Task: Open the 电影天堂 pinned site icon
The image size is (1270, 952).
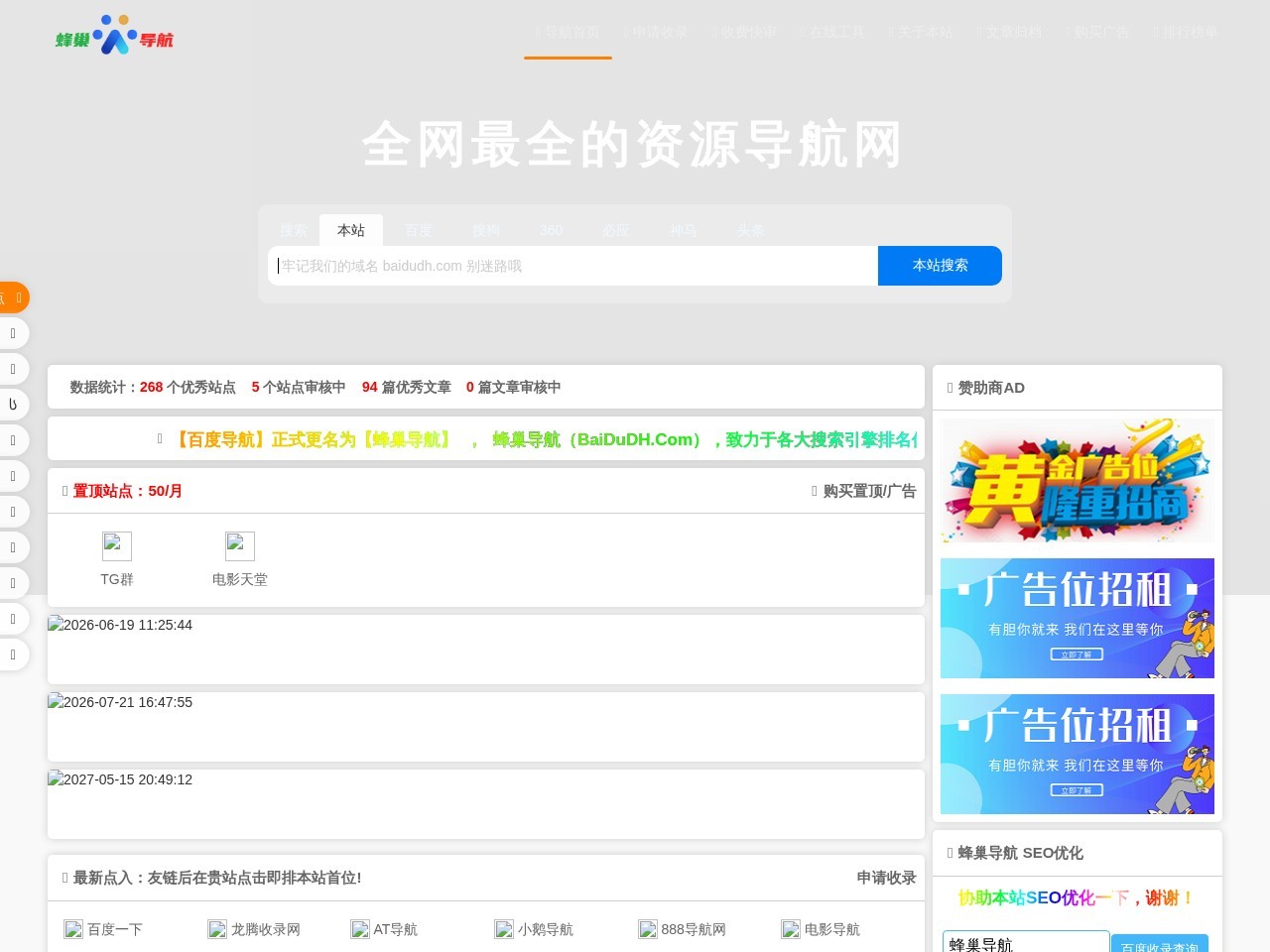Action: pos(240,546)
